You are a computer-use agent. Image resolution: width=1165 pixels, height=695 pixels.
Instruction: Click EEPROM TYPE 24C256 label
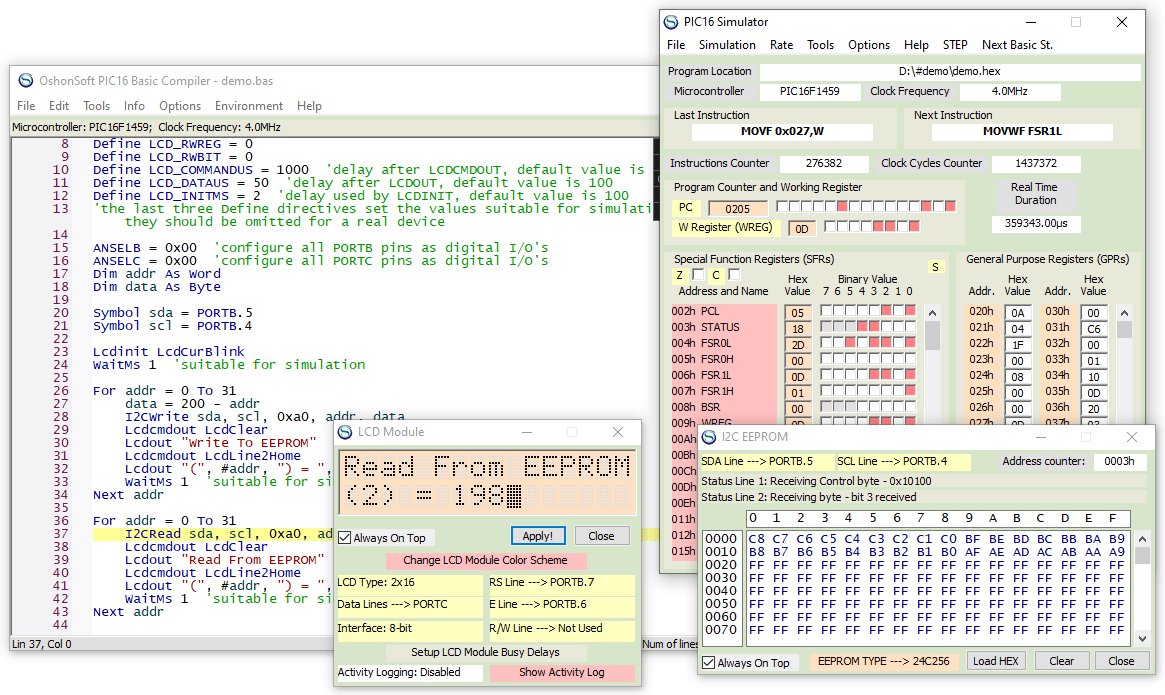pos(883,661)
